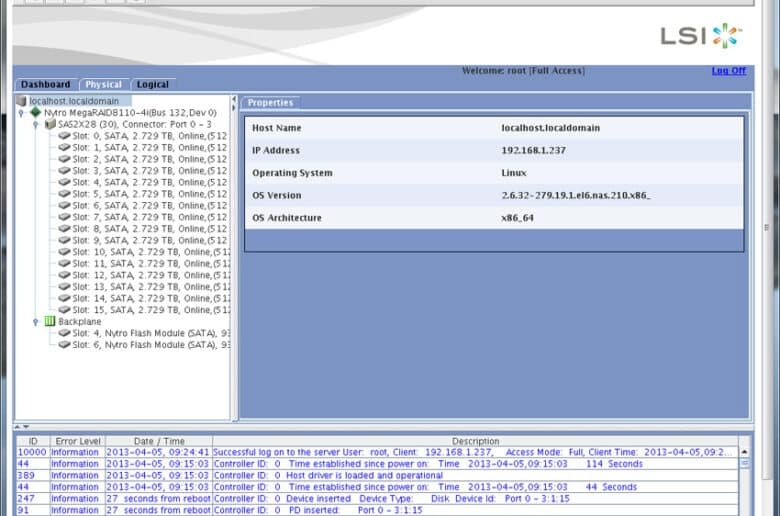Click the SAS2X28 enclosure icon

50,124
